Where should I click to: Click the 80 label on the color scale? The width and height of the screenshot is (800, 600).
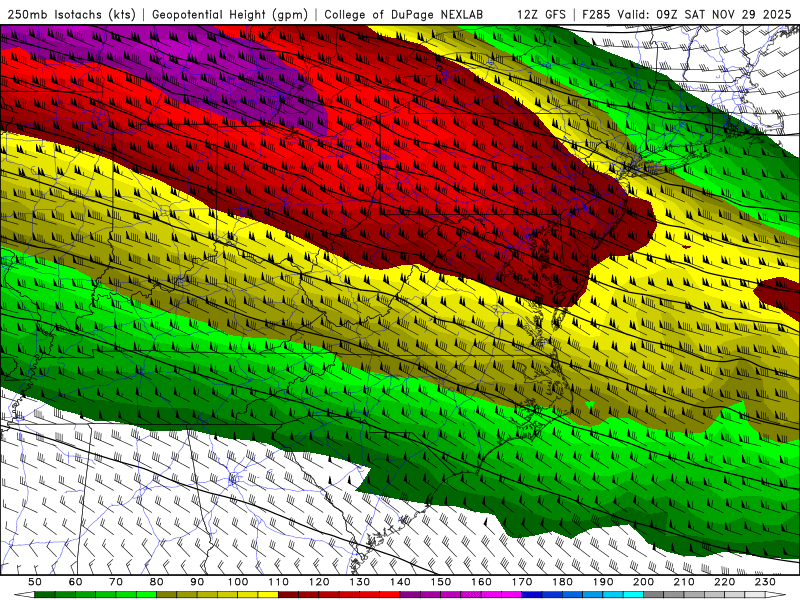tap(157, 582)
